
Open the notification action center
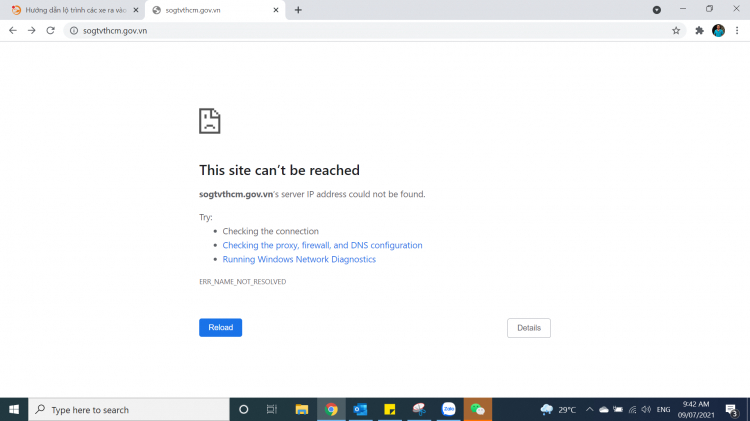731,410
